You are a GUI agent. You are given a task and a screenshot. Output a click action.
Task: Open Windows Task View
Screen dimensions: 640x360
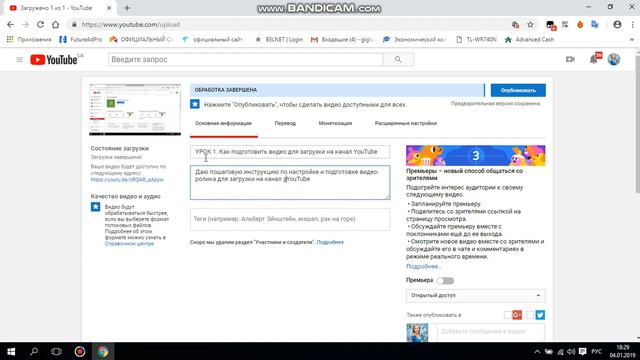[x=56, y=351]
